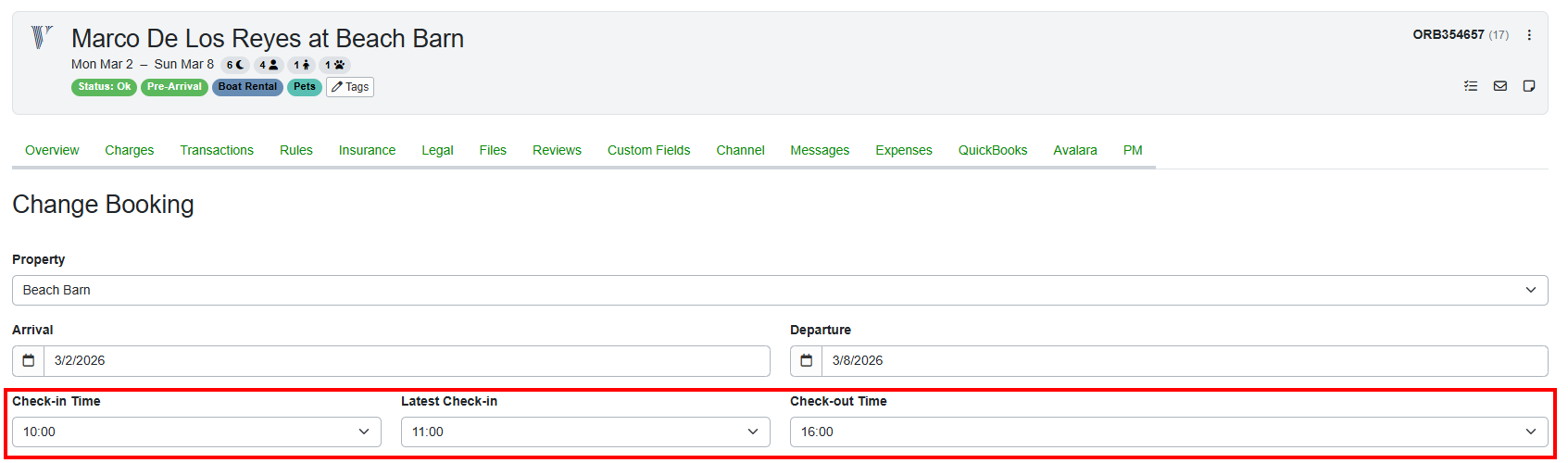1568x463 pixels.
Task: View the Reviews tab
Action: pyautogui.click(x=557, y=150)
